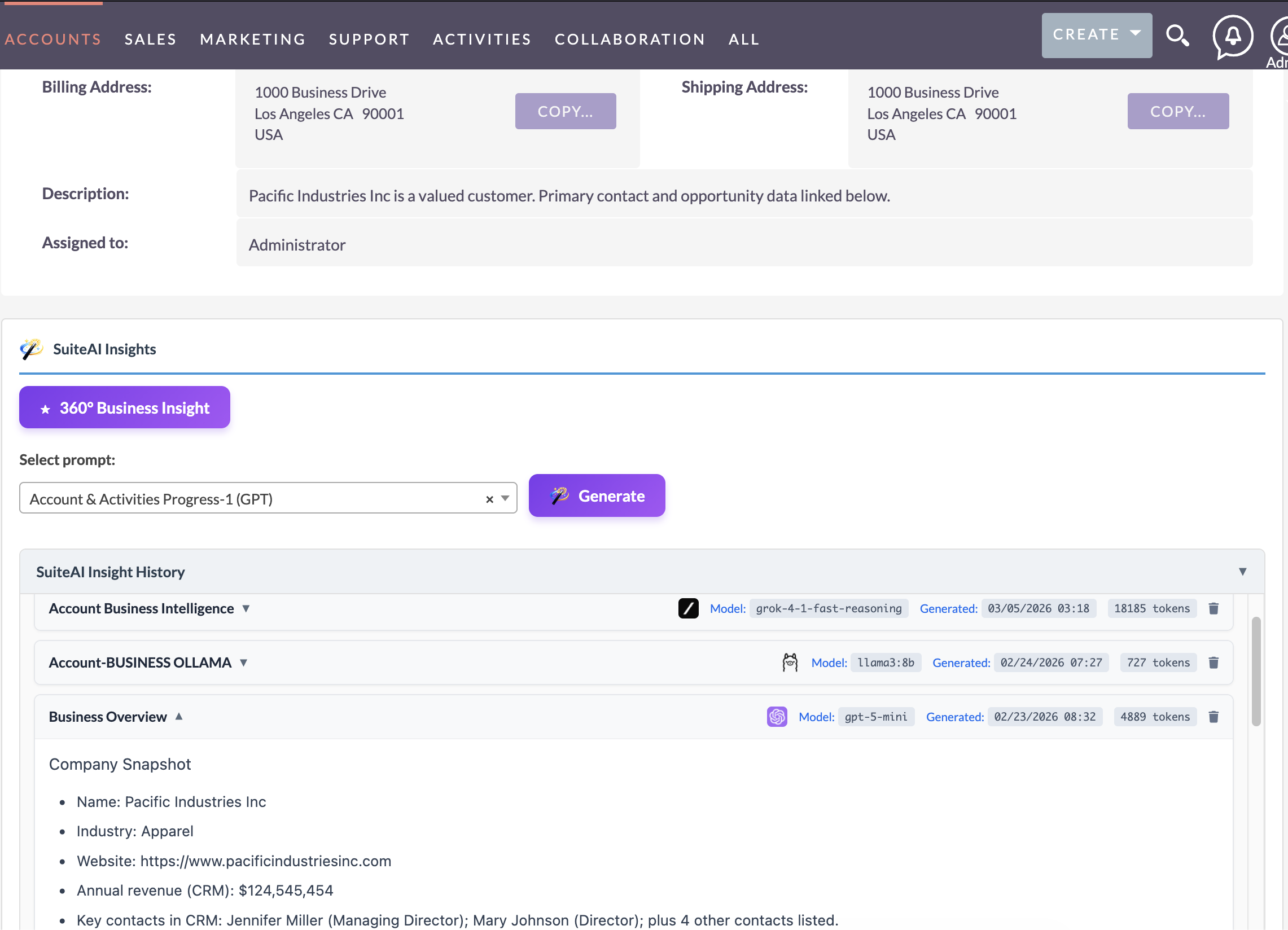Click the Generate button

pos(596,495)
